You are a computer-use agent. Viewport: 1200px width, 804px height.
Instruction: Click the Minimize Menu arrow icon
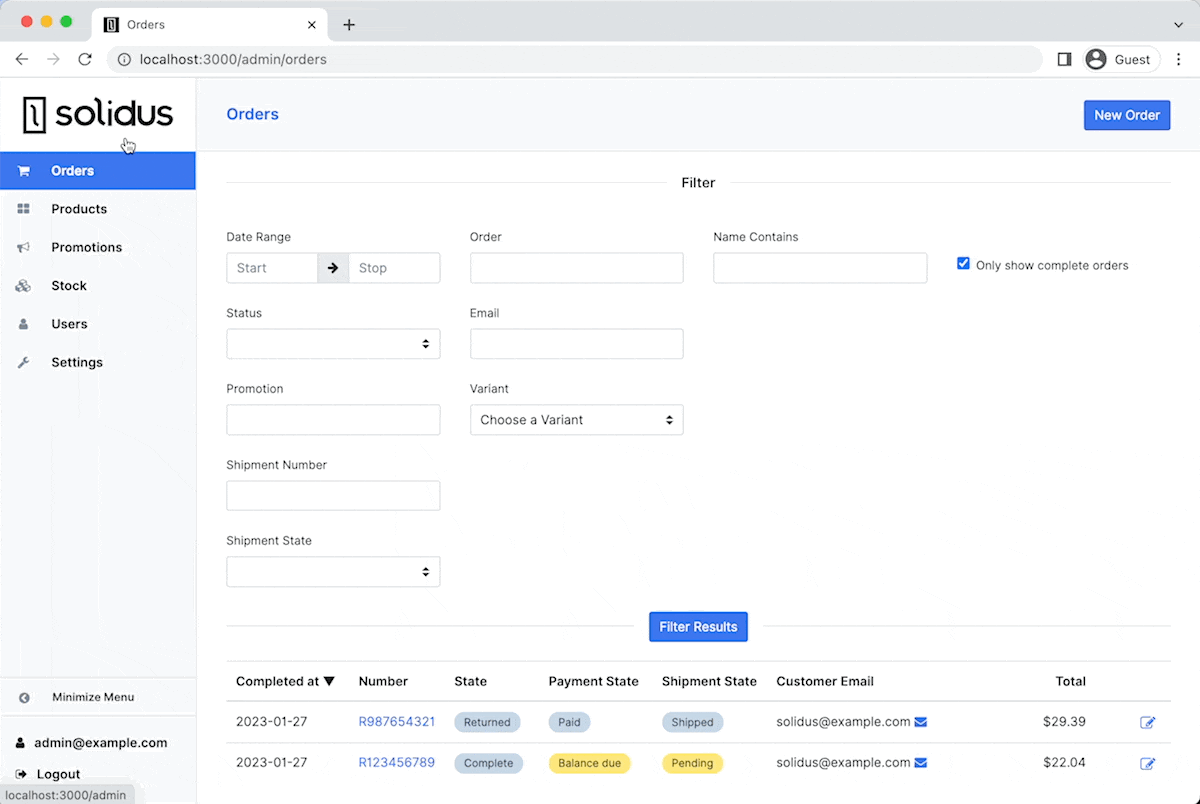coord(24,698)
